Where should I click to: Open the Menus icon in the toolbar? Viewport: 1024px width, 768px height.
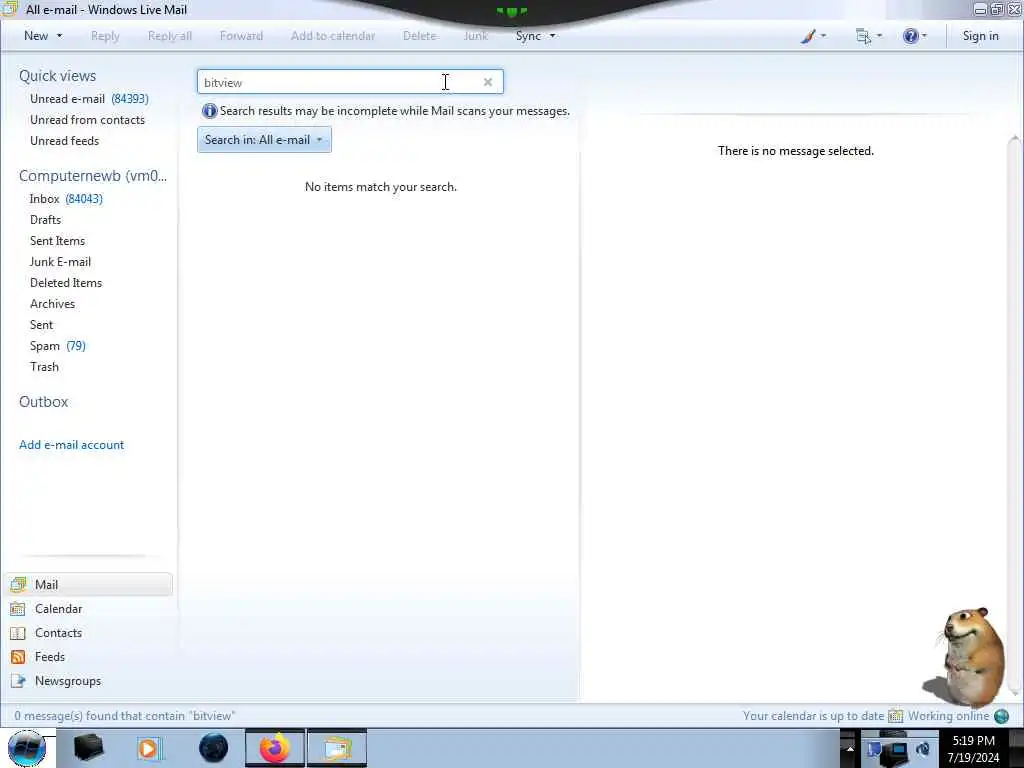863,37
